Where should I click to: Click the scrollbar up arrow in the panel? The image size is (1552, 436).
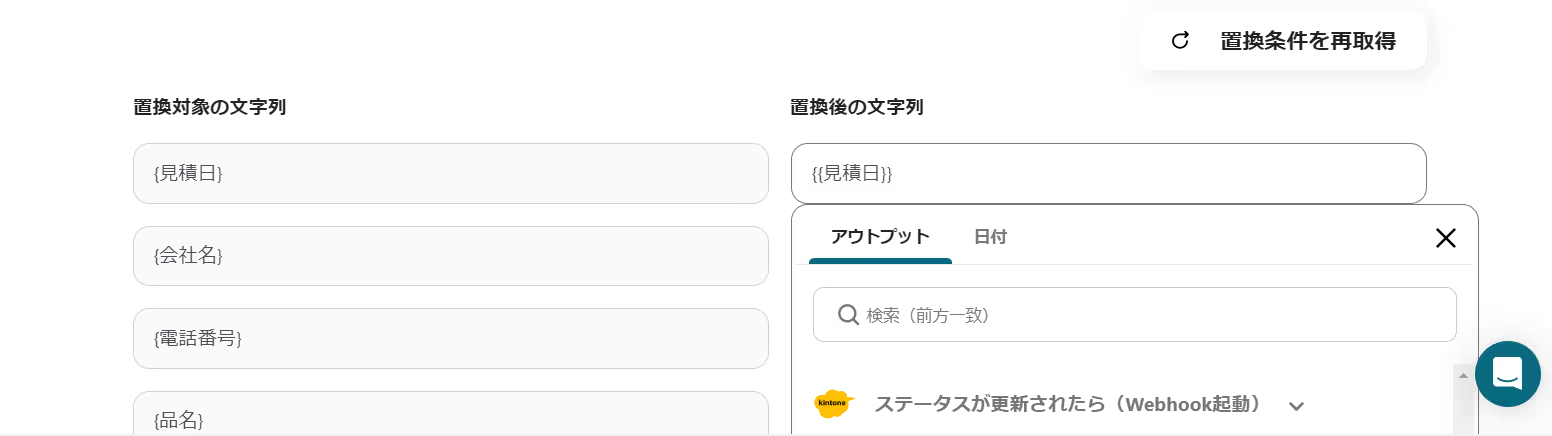1463,376
